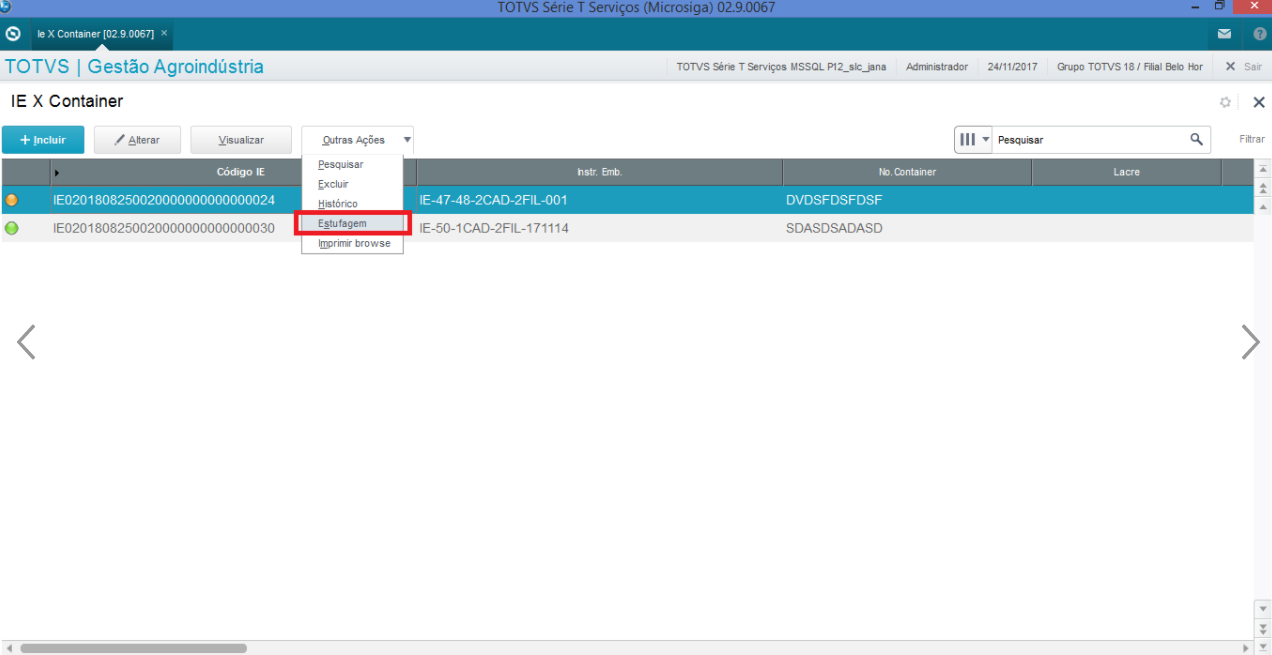The width and height of the screenshot is (1272, 655).
Task: Click the TOTVS home logo icon
Action: [13, 33]
